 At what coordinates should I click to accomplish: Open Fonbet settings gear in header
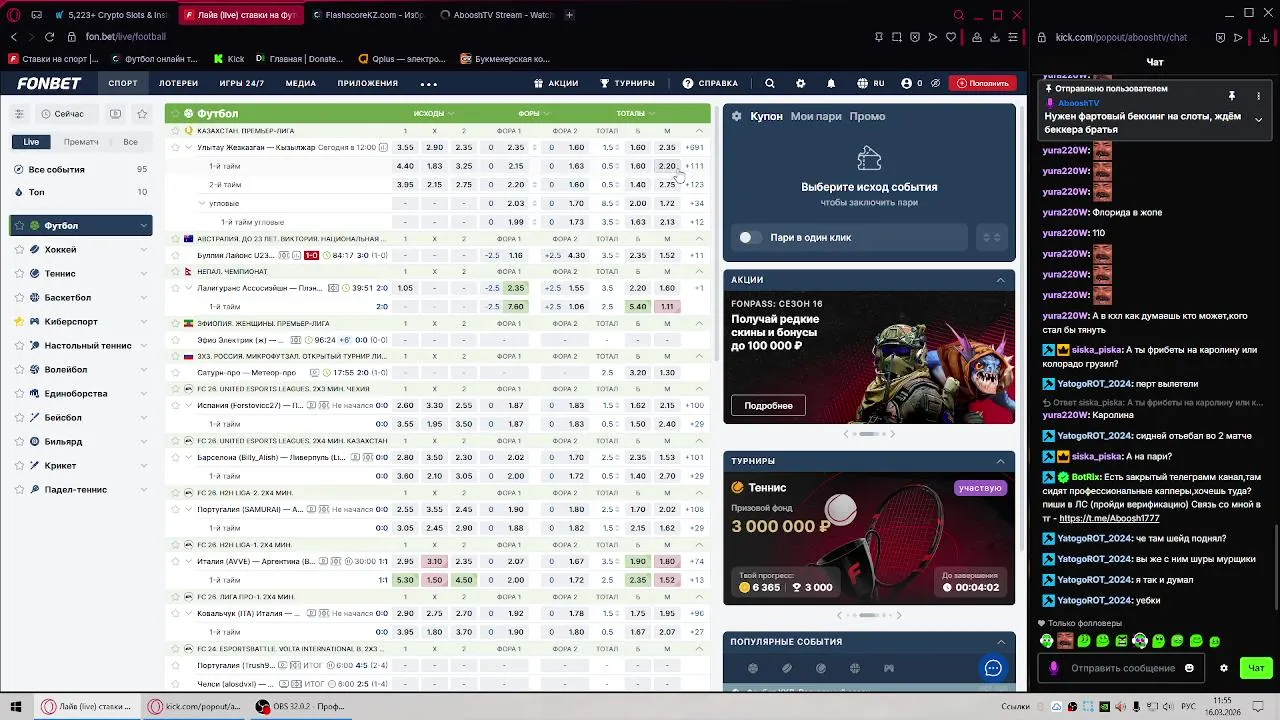(x=800, y=83)
